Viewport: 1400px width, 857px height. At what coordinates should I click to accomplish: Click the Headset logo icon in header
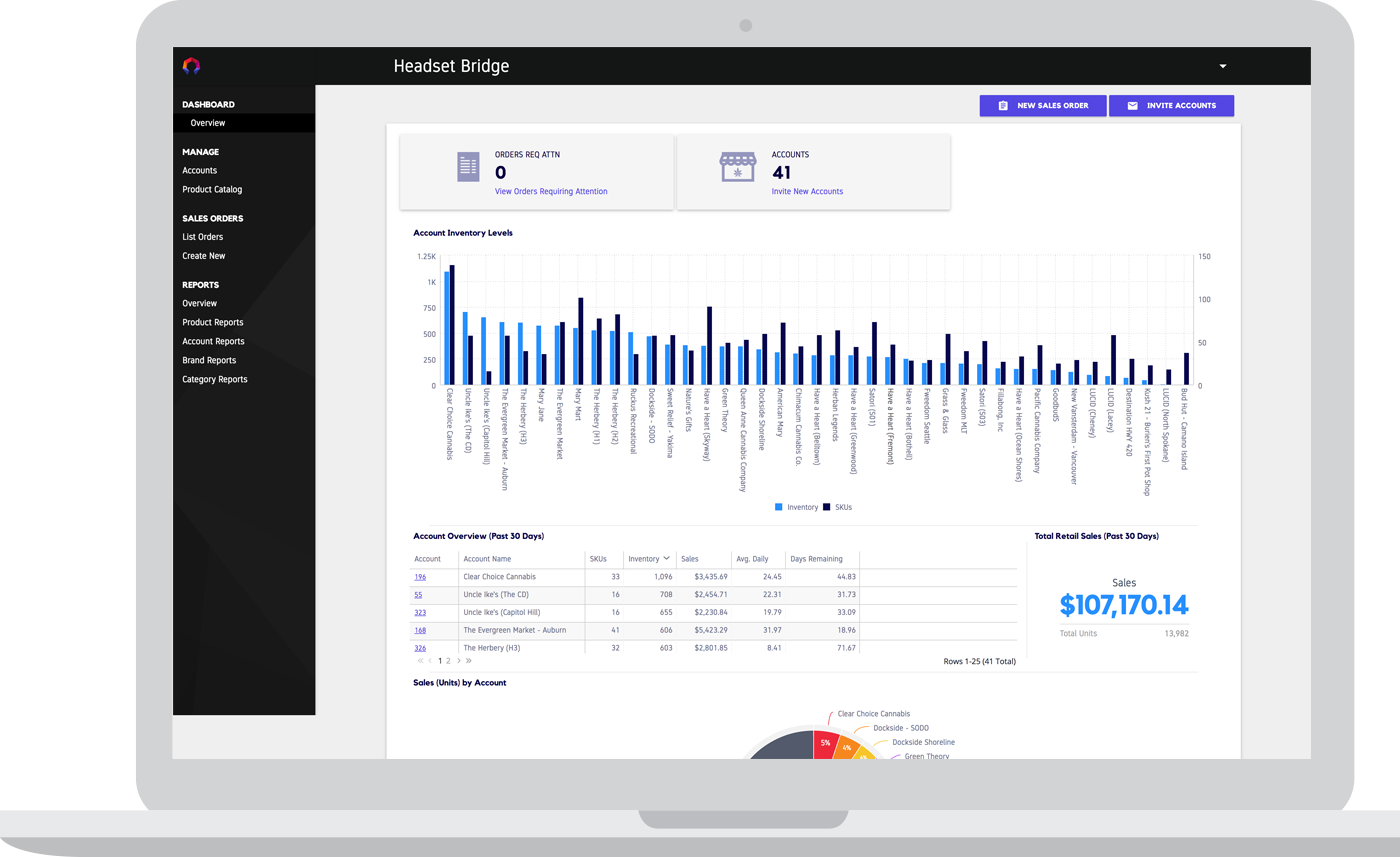[x=191, y=66]
